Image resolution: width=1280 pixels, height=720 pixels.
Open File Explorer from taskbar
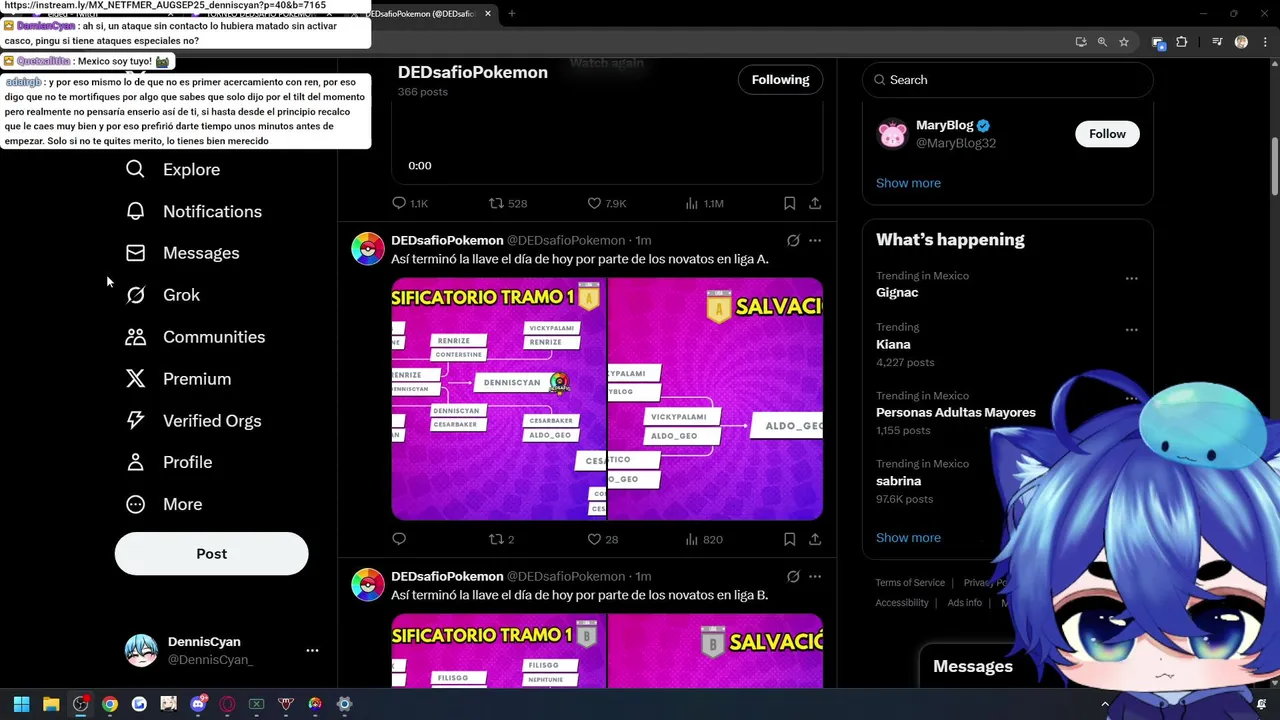[x=51, y=704]
